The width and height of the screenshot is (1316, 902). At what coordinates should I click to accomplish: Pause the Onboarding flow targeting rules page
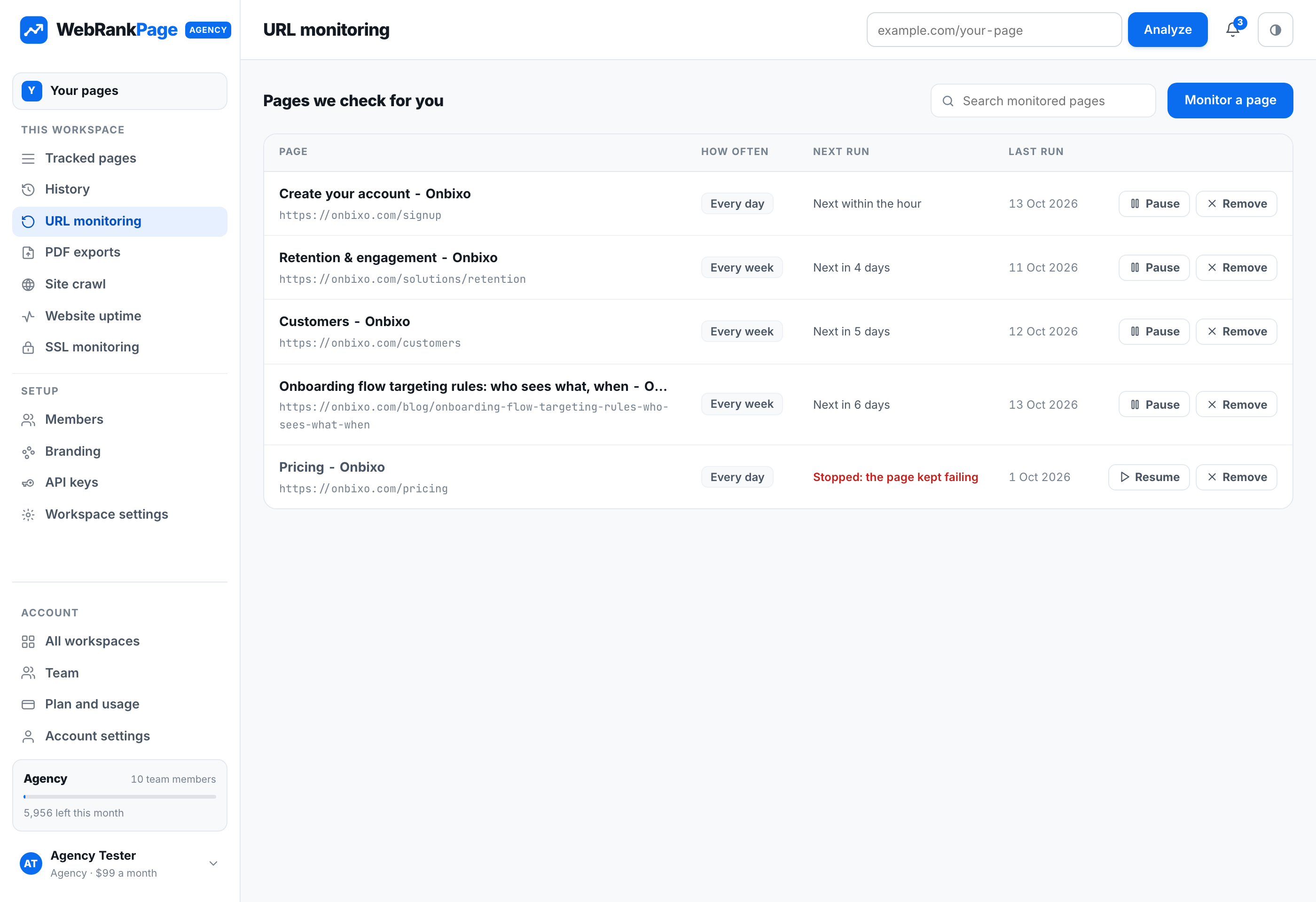pos(1153,404)
